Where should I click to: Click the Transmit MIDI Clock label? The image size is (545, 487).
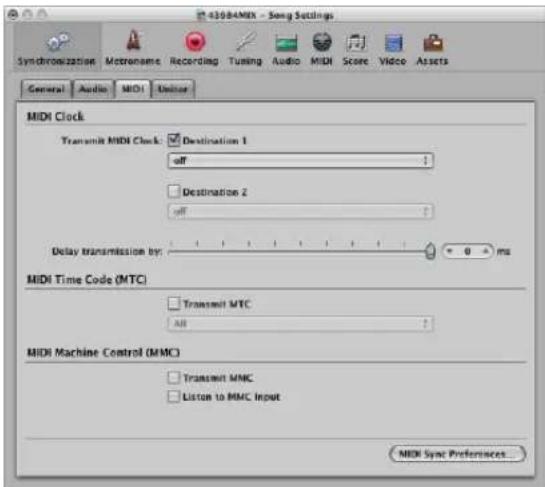pos(112,140)
